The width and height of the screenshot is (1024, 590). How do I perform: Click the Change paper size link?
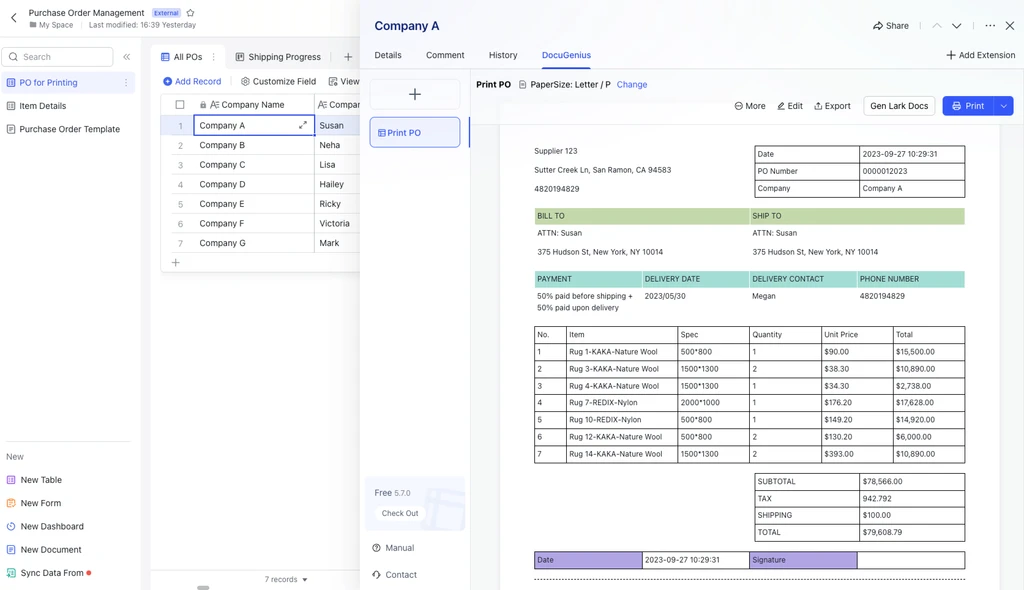pyautogui.click(x=632, y=84)
